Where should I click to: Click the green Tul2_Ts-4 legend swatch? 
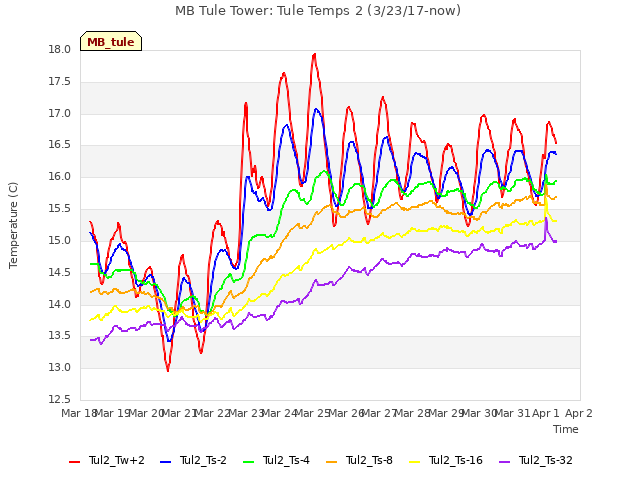coord(248,462)
